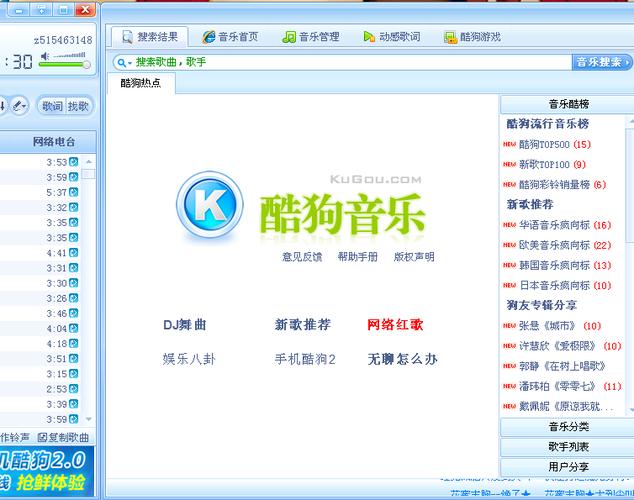634x500 pixels.
Task: Click the blue icon beside the 3:15 track
Action: point(74,373)
